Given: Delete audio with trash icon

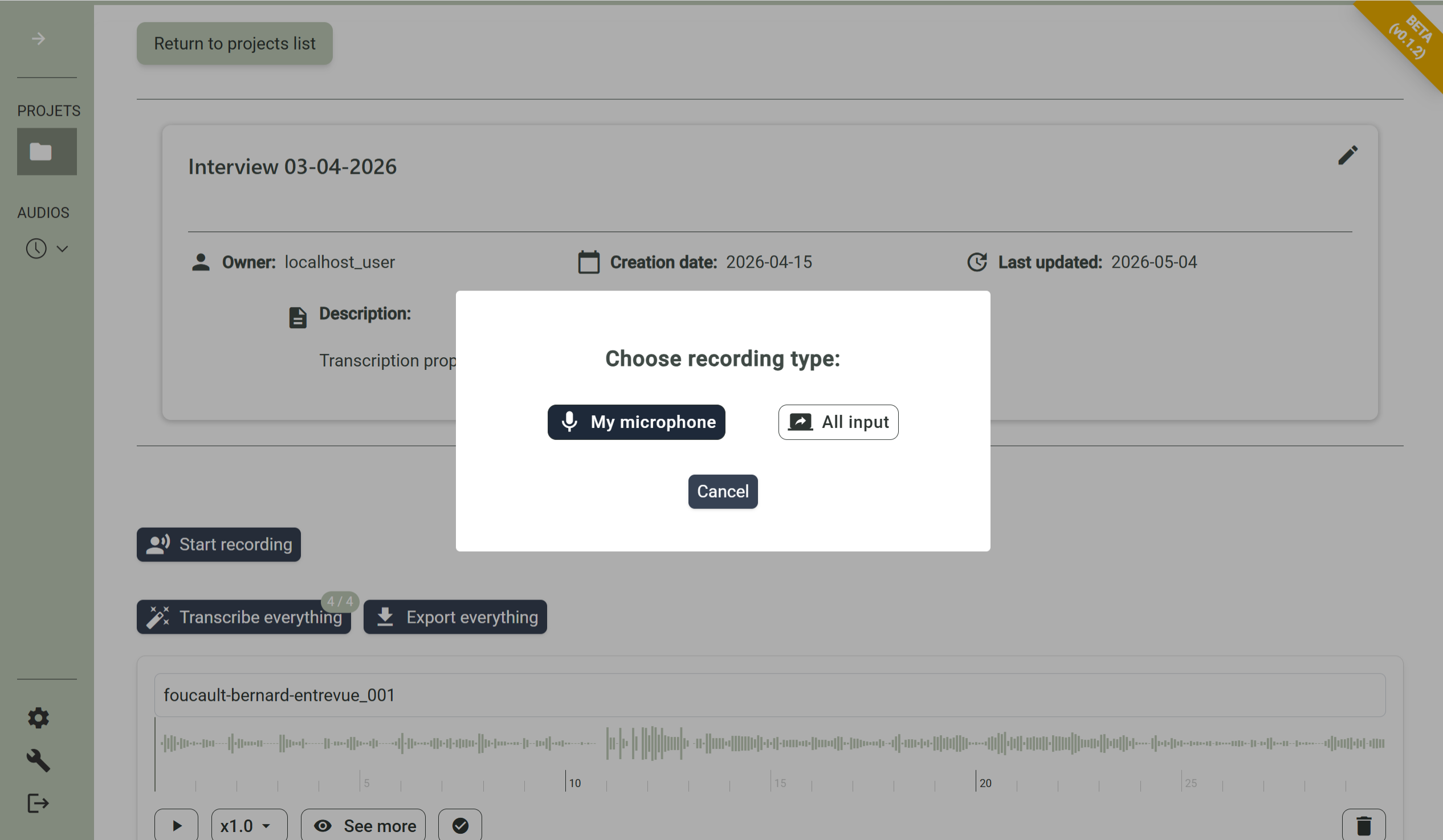Looking at the screenshot, I should 1364,826.
